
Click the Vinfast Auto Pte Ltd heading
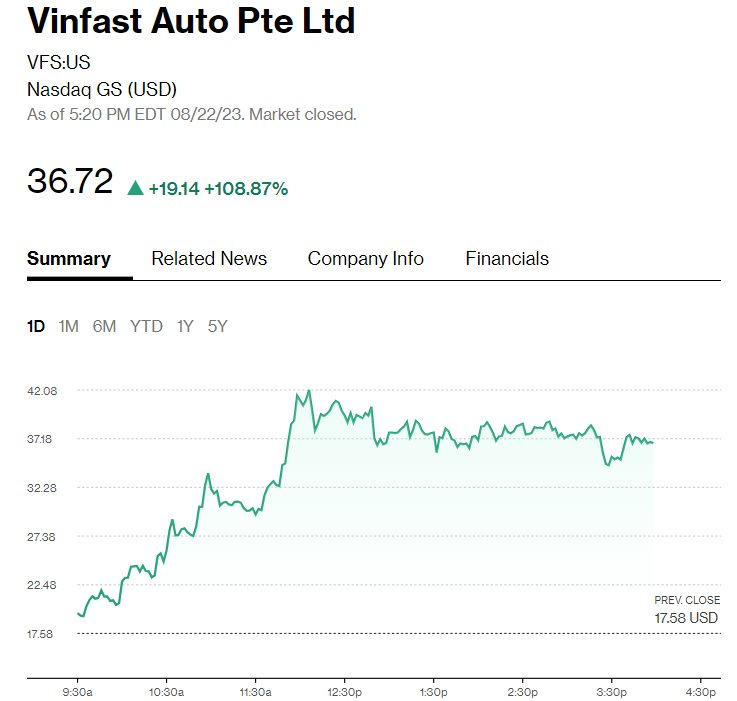pyautogui.click(x=191, y=21)
